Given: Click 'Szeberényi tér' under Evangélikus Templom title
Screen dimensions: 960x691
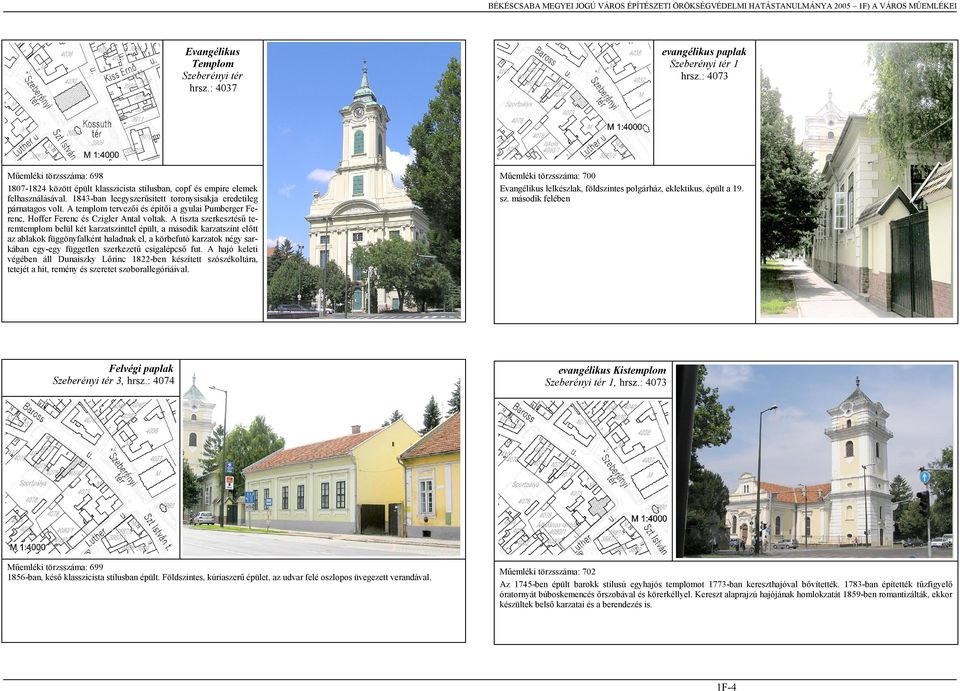Looking at the screenshot, I should click(x=212, y=76).
